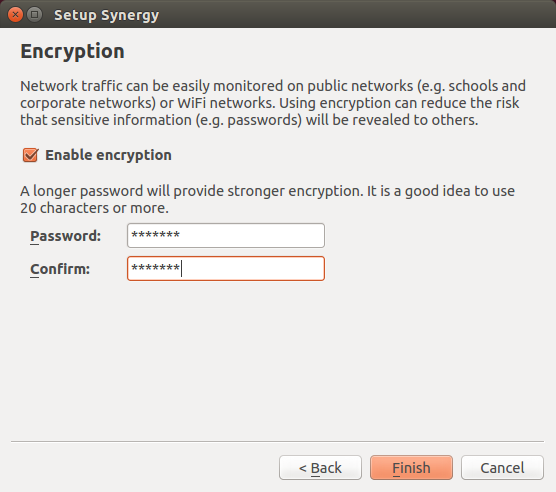Click the 'Password:' field label

coord(66,236)
